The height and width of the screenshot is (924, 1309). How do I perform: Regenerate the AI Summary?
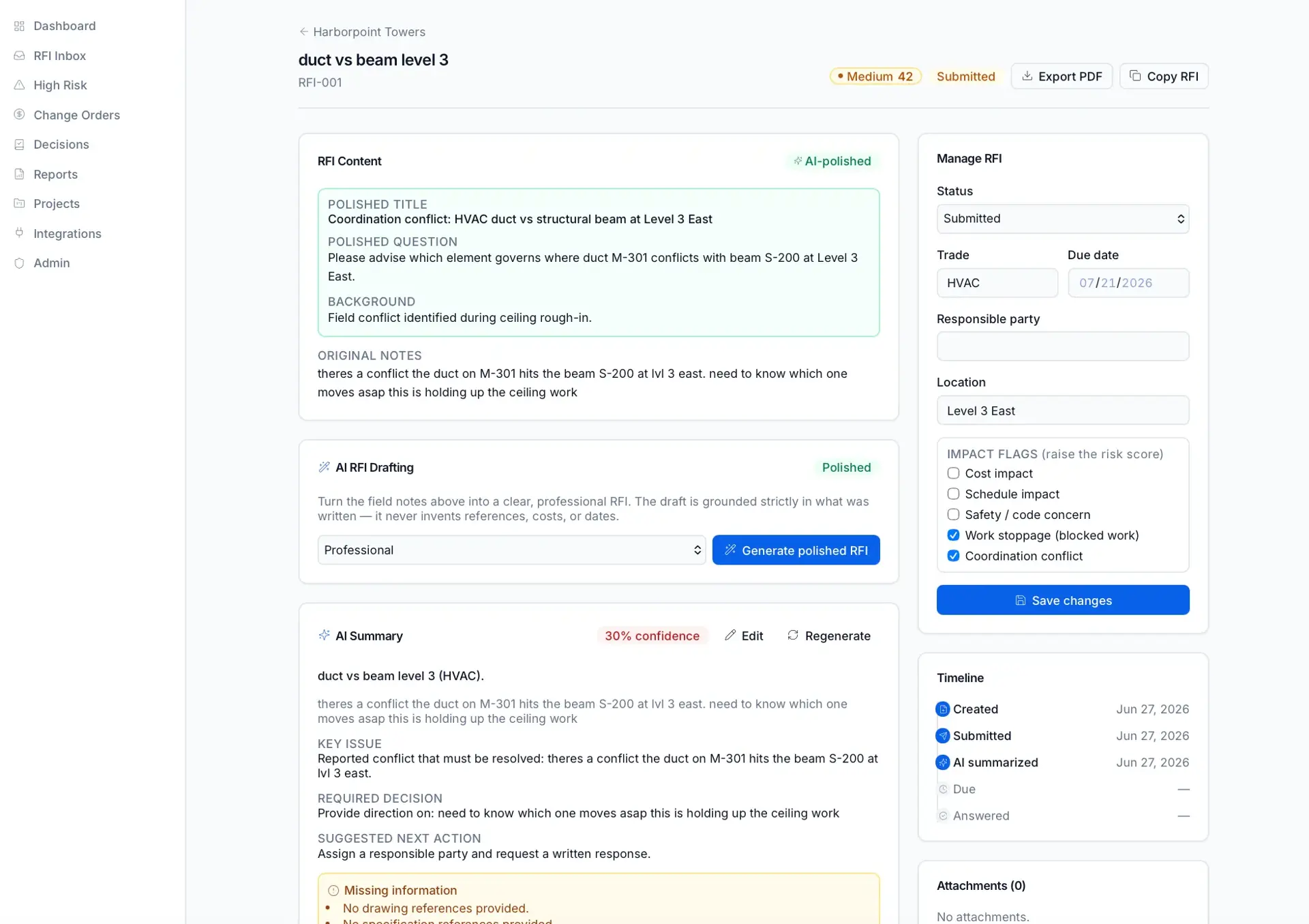[829, 636]
